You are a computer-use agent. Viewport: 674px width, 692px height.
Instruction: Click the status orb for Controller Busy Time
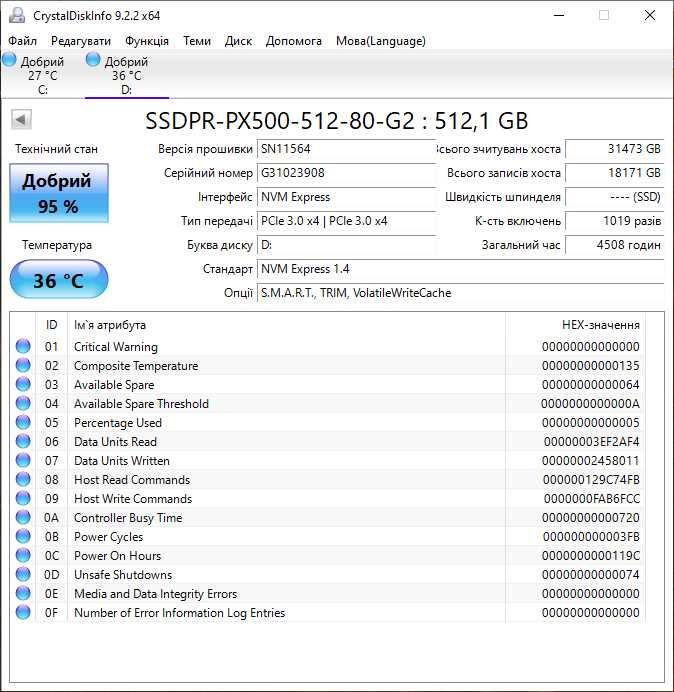click(23, 517)
